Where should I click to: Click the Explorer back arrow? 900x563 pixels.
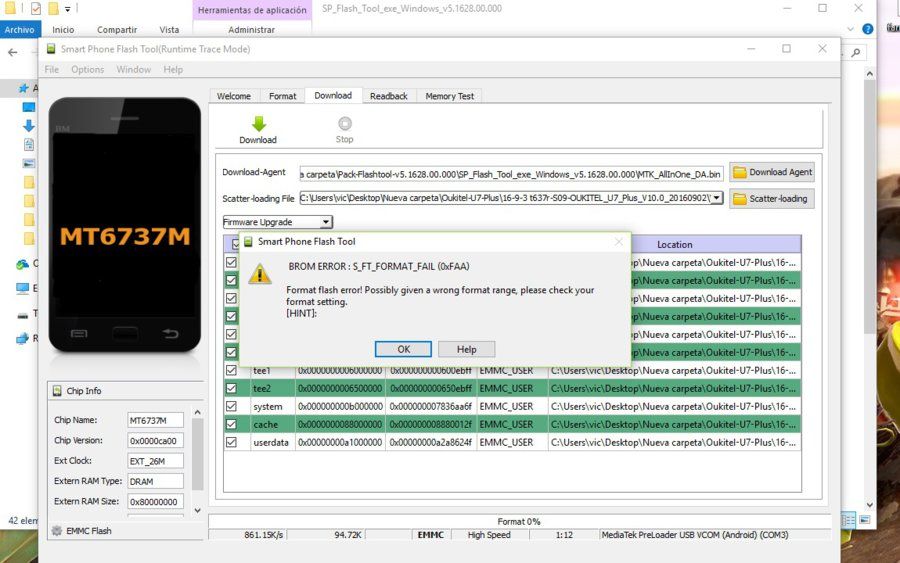[13, 52]
